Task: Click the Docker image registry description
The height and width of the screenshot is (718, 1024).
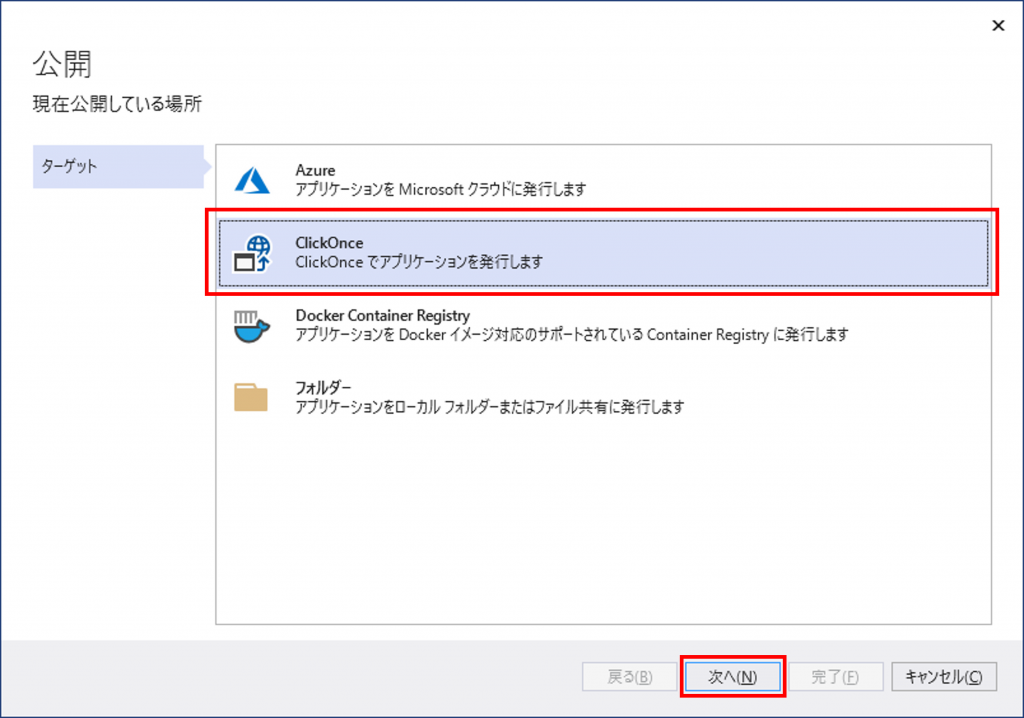Action: pyautogui.click(x=571, y=335)
